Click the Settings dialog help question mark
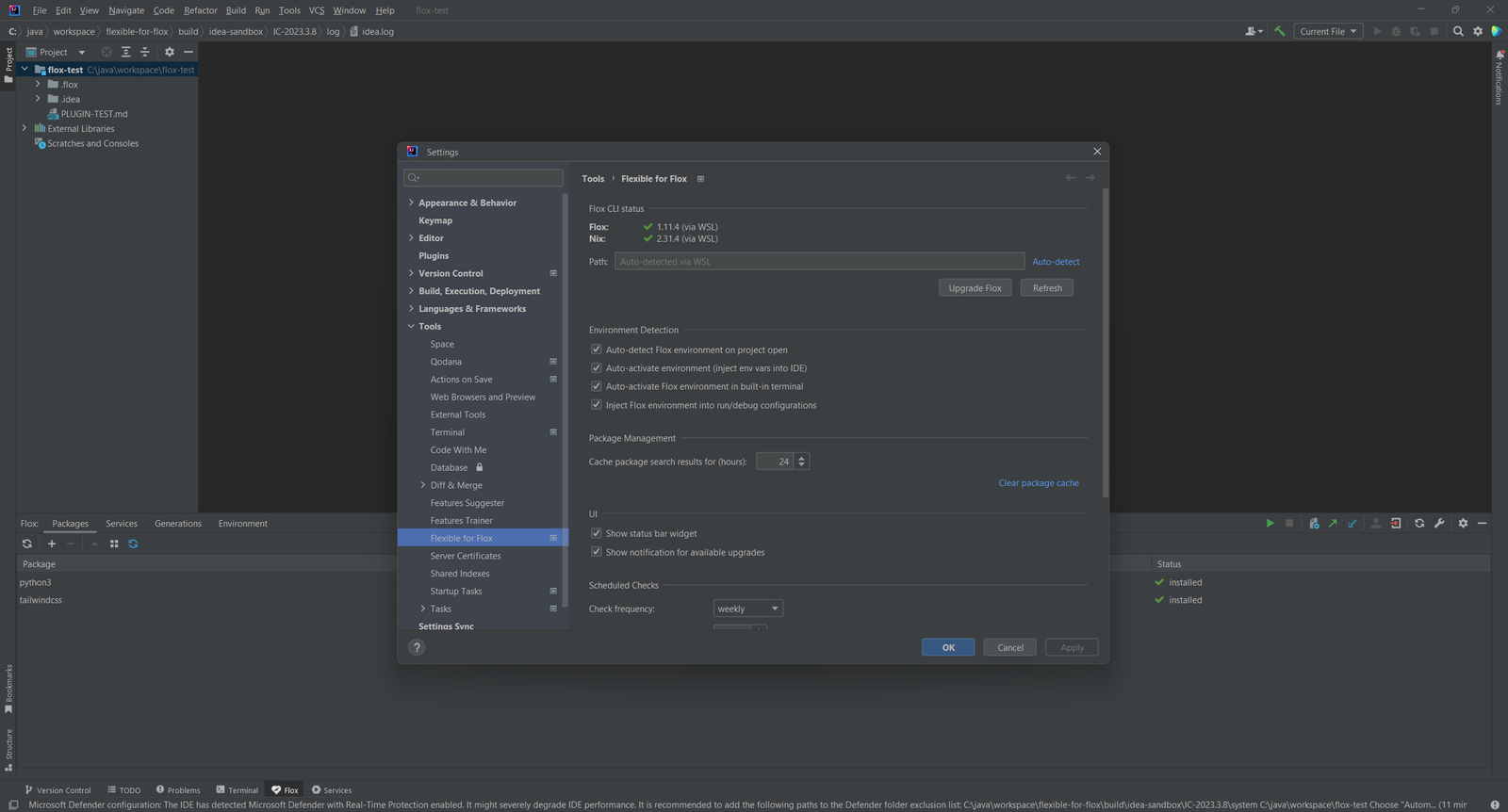Image resolution: width=1508 pixels, height=812 pixels. coord(417,647)
